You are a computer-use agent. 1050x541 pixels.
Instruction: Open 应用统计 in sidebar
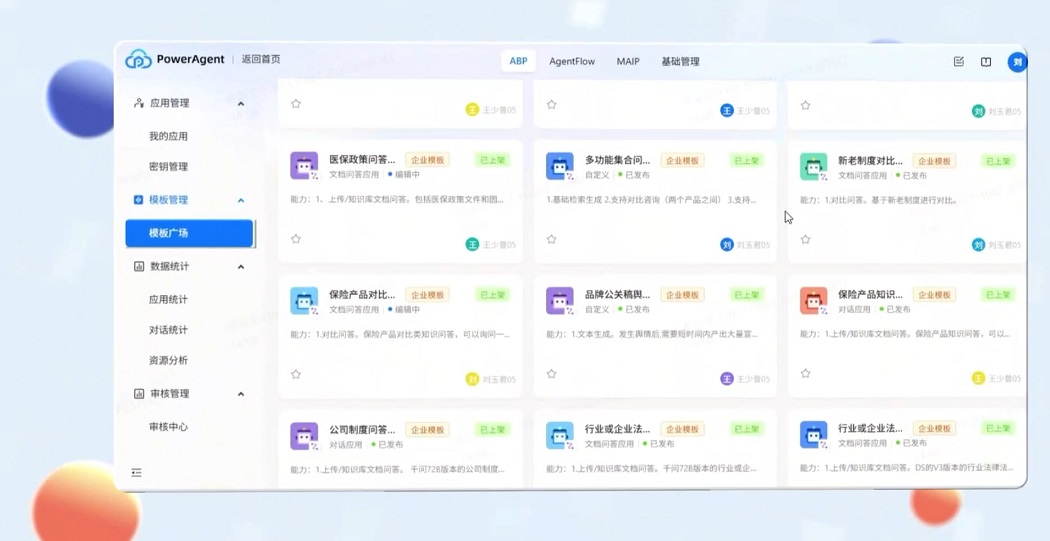[168, 299]
